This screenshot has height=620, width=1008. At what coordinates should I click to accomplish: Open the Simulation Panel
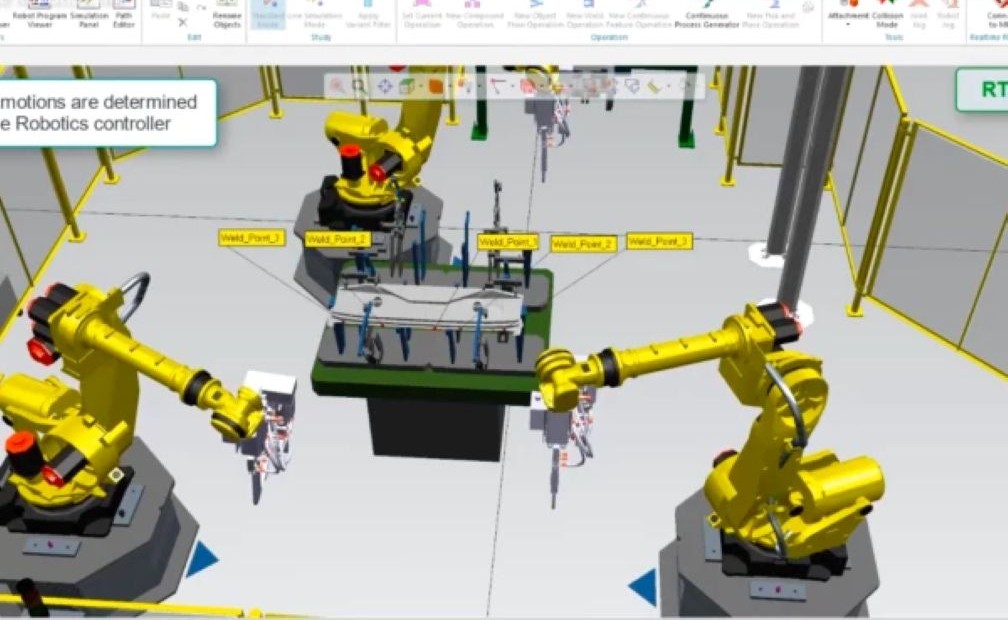tap(88, 14)
